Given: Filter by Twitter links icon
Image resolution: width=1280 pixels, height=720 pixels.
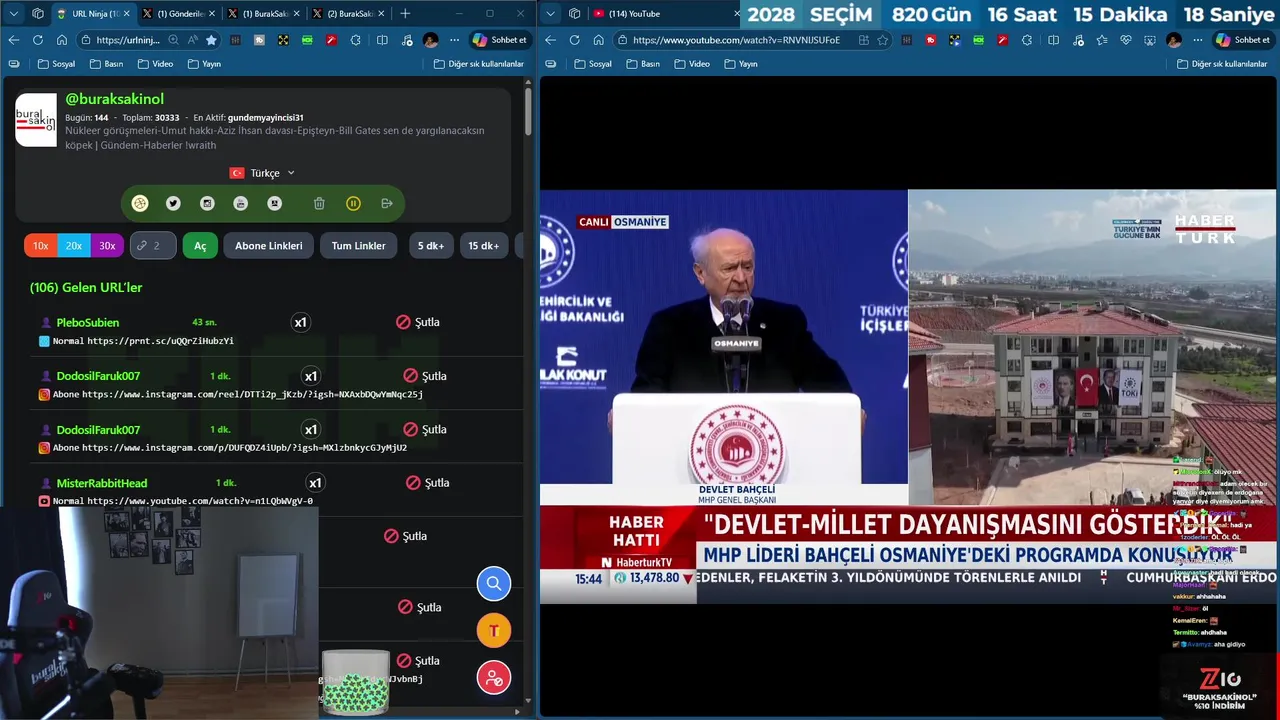Looking at the screenshot, I should (x=173, y=203).
